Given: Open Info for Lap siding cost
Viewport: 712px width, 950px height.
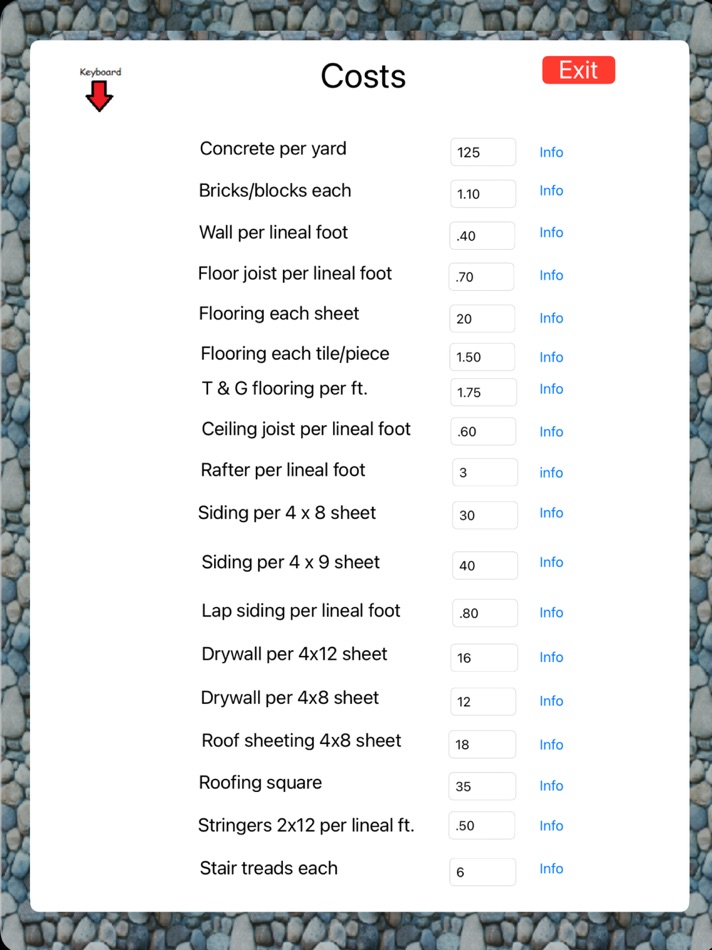Looking at the screenshot, I should pos(551,613).
